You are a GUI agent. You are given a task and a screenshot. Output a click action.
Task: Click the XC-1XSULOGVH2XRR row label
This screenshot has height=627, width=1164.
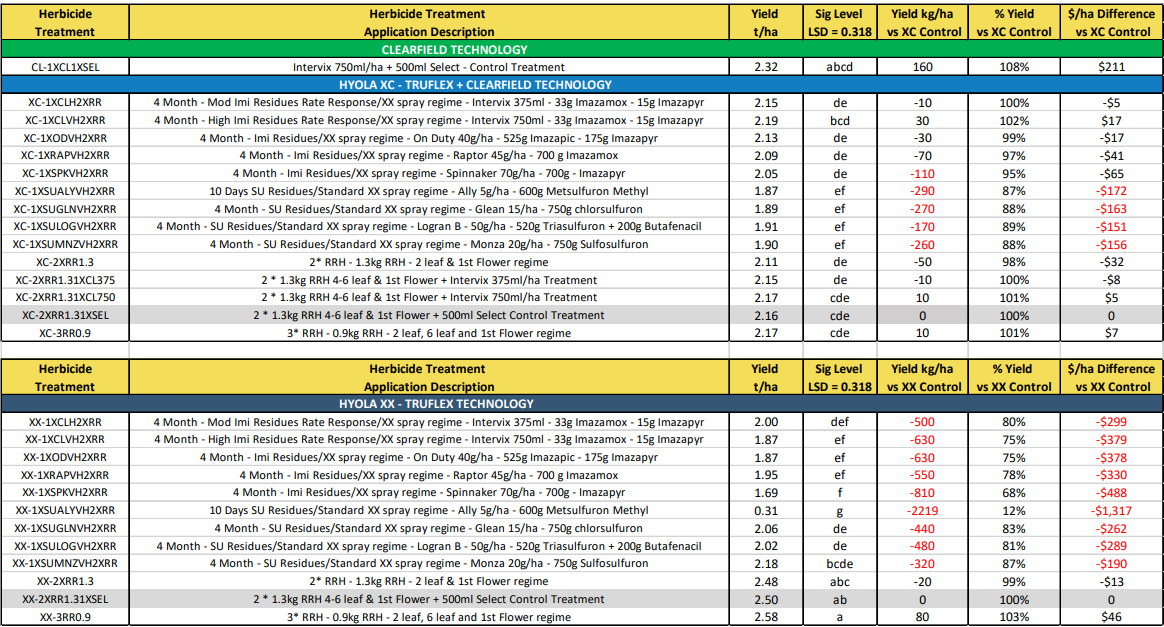click(x=65, y=226)
